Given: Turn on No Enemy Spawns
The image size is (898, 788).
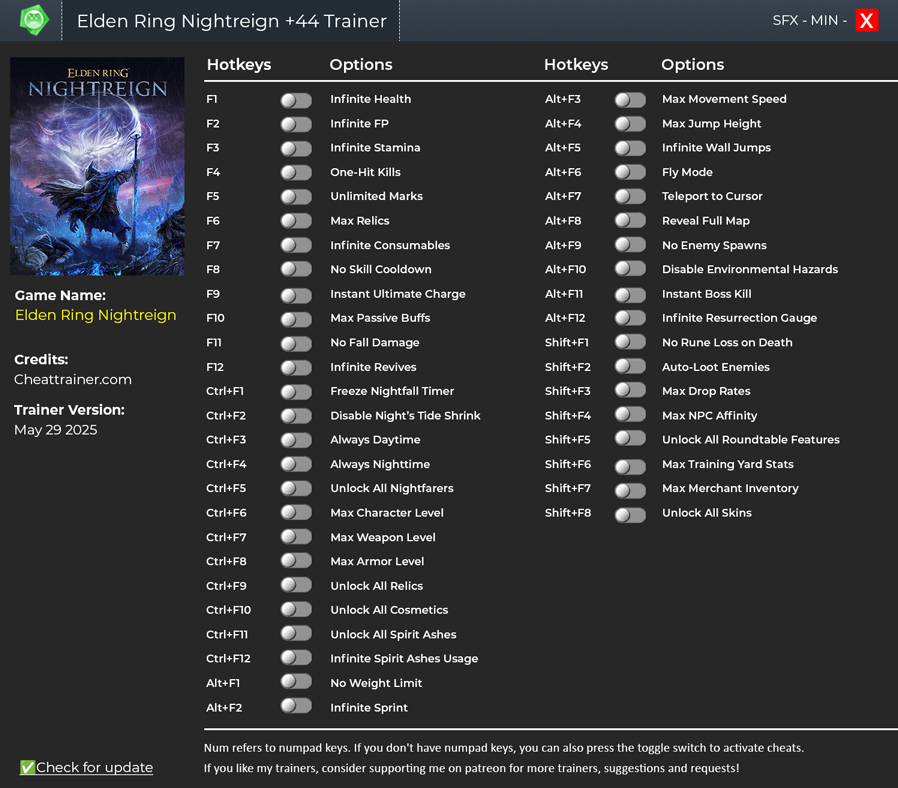Looking at the screenshot, I should coord(630,245).
